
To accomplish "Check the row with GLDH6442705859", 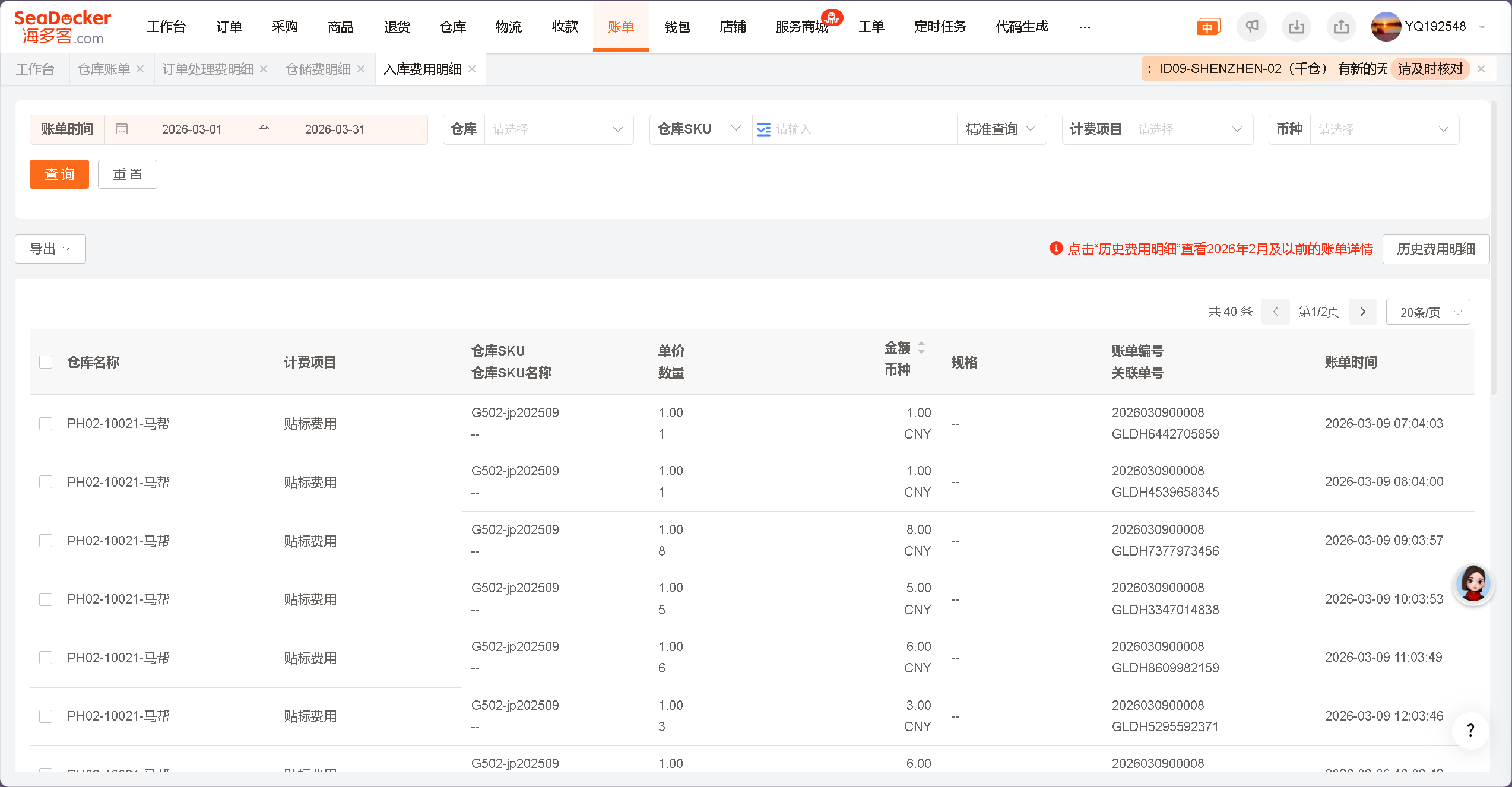I will (x=46, y=424).
